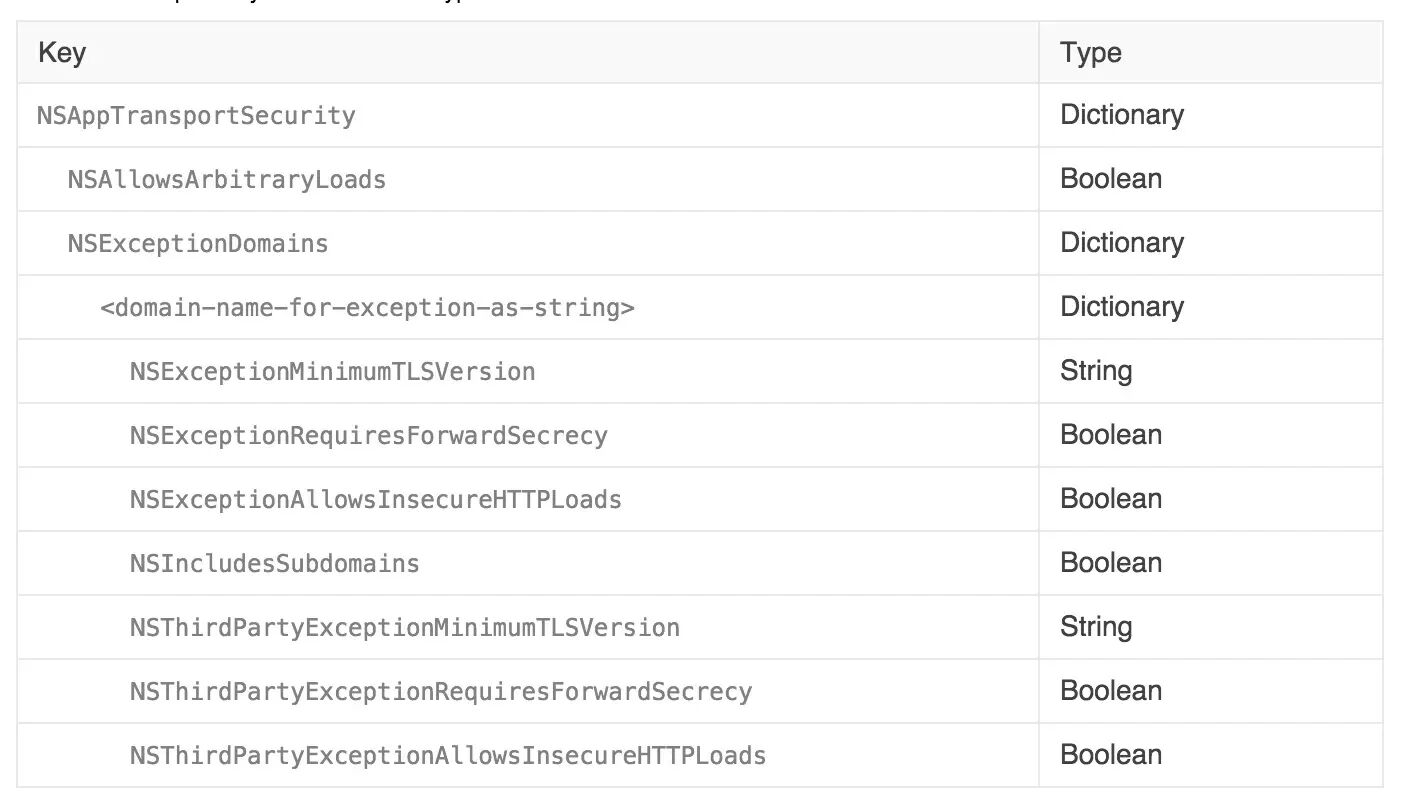The width and height of the screenshot is (1408, 798).
Task: Click "String" type in the NSExceptionMinimumTLSVersion row
Action: coord(1096,371)
